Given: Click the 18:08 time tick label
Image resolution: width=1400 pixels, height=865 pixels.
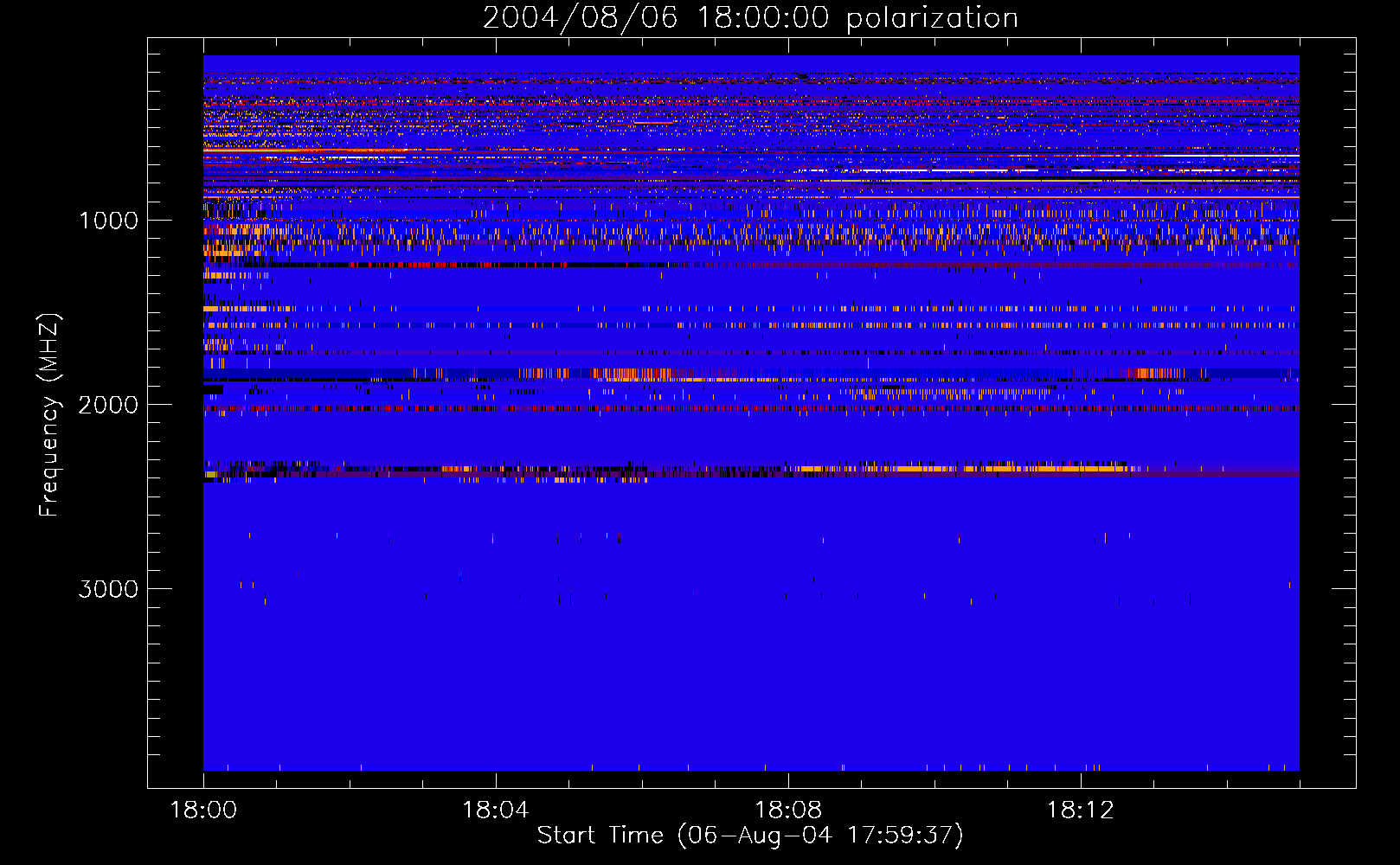Looking at the screenshot, I should (x=788, y=811).
